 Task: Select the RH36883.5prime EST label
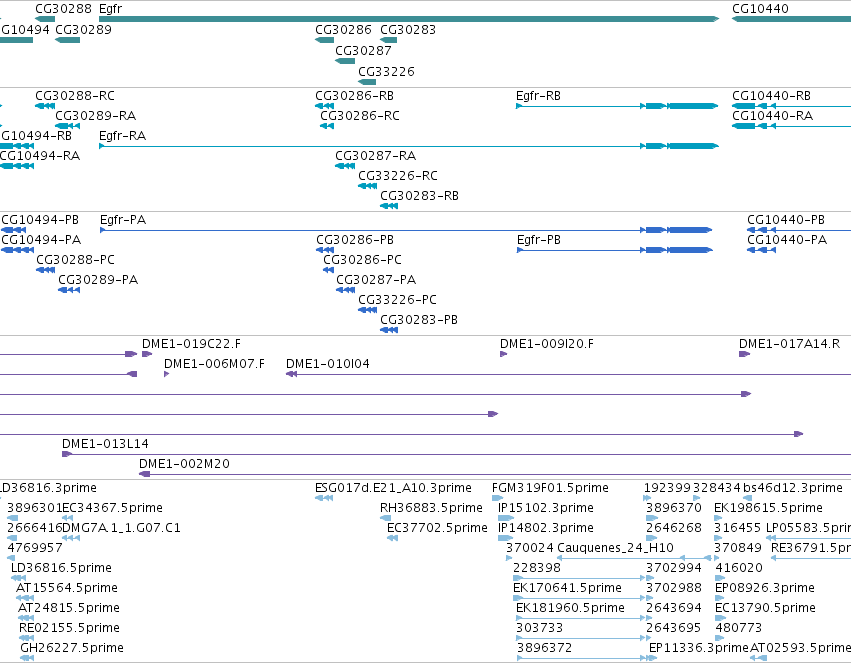pyautogui.click(x=431, y=508)
